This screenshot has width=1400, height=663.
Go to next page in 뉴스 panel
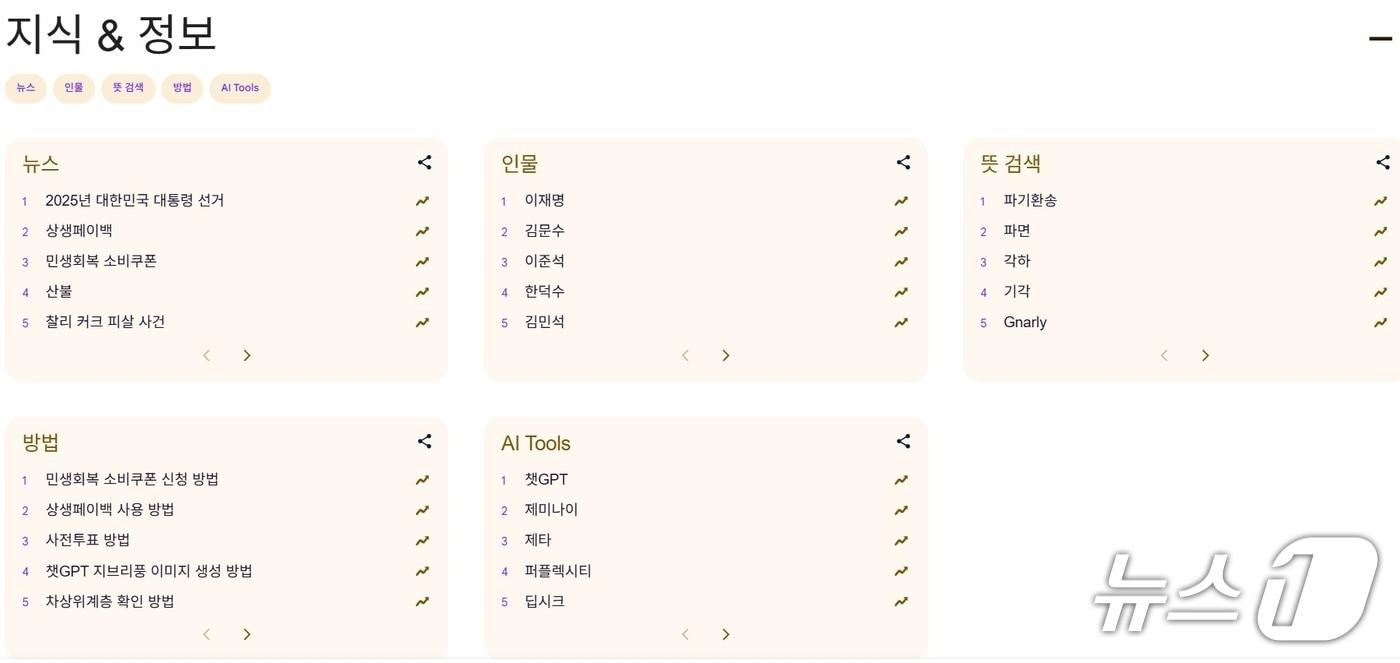tap(246, 354)
